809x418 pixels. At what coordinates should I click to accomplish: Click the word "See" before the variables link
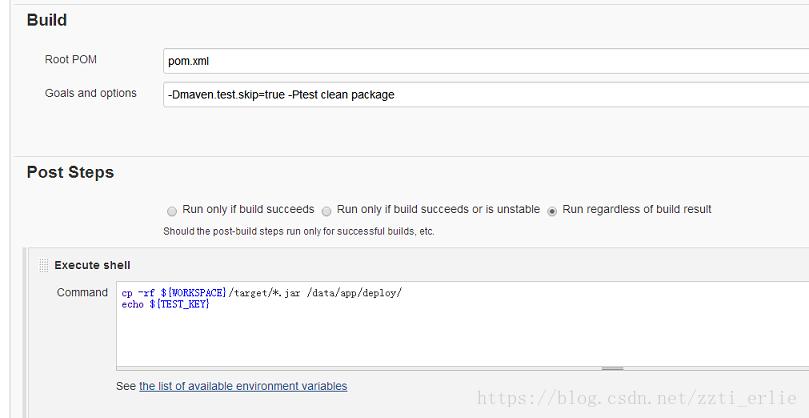click(x=126, y=386)
